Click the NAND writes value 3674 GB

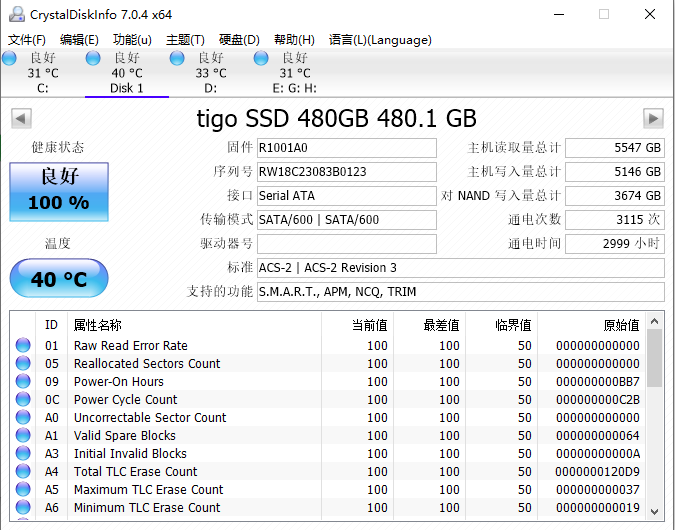click(x=615, y=196)
